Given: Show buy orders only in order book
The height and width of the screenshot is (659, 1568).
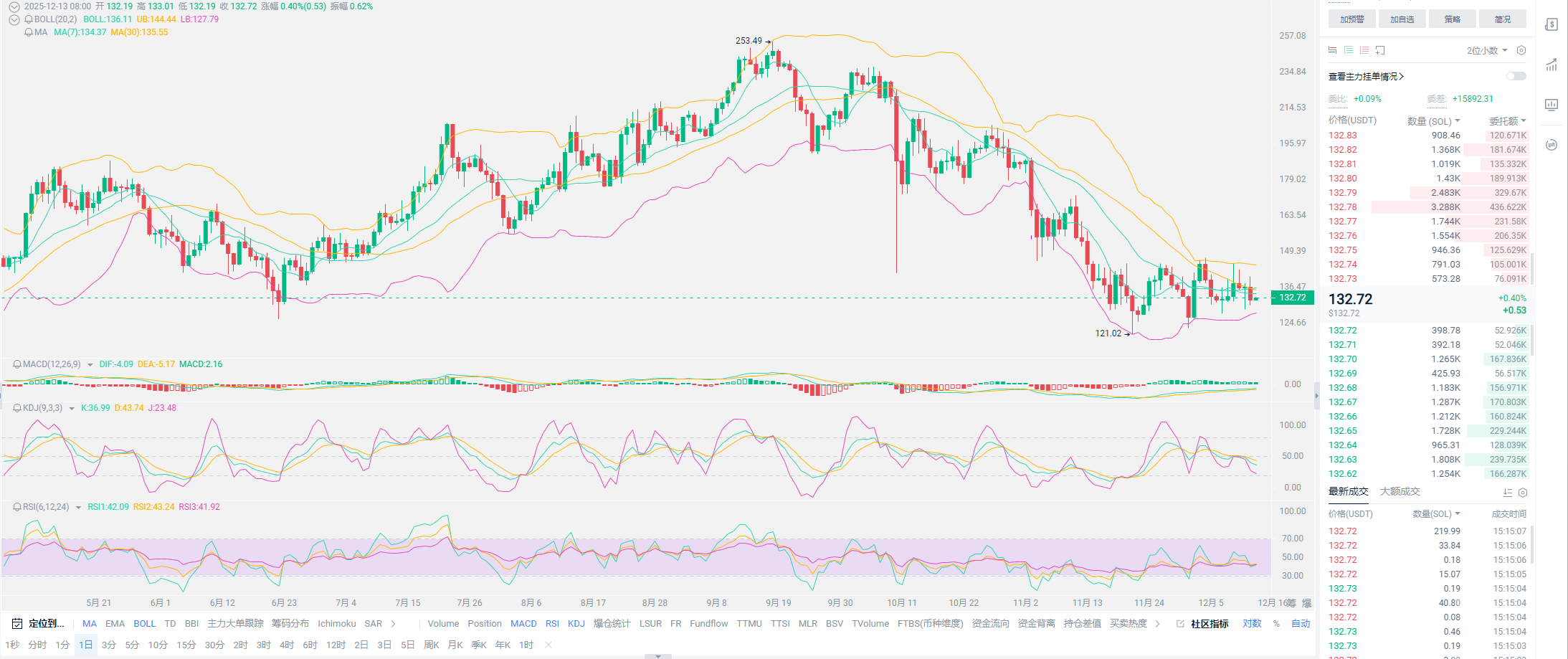Looking at the screenshot, I should point(1348,50).
